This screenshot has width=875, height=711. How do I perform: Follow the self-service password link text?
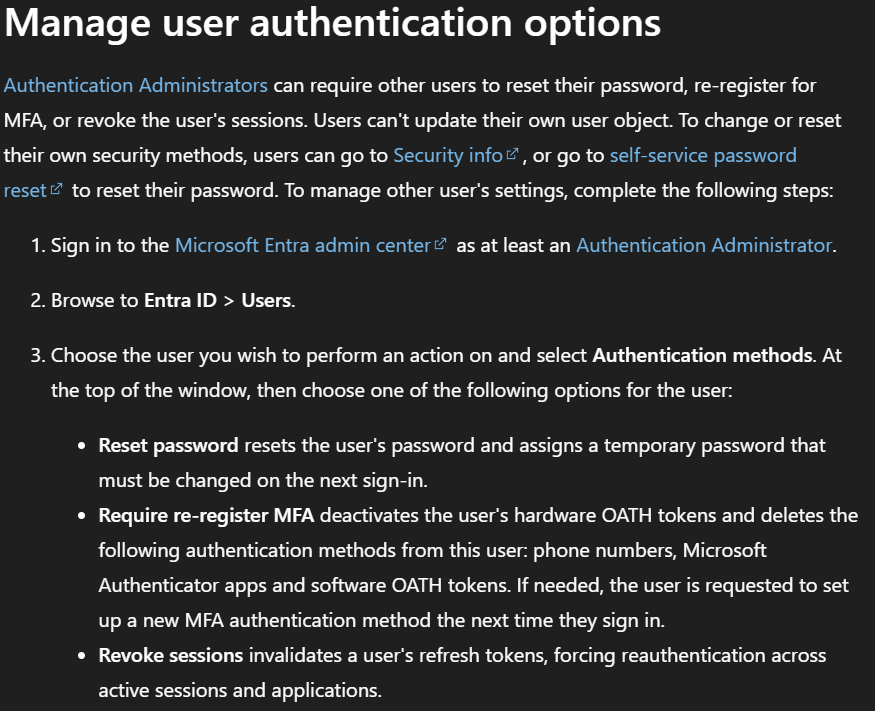(x=703, y=156)
